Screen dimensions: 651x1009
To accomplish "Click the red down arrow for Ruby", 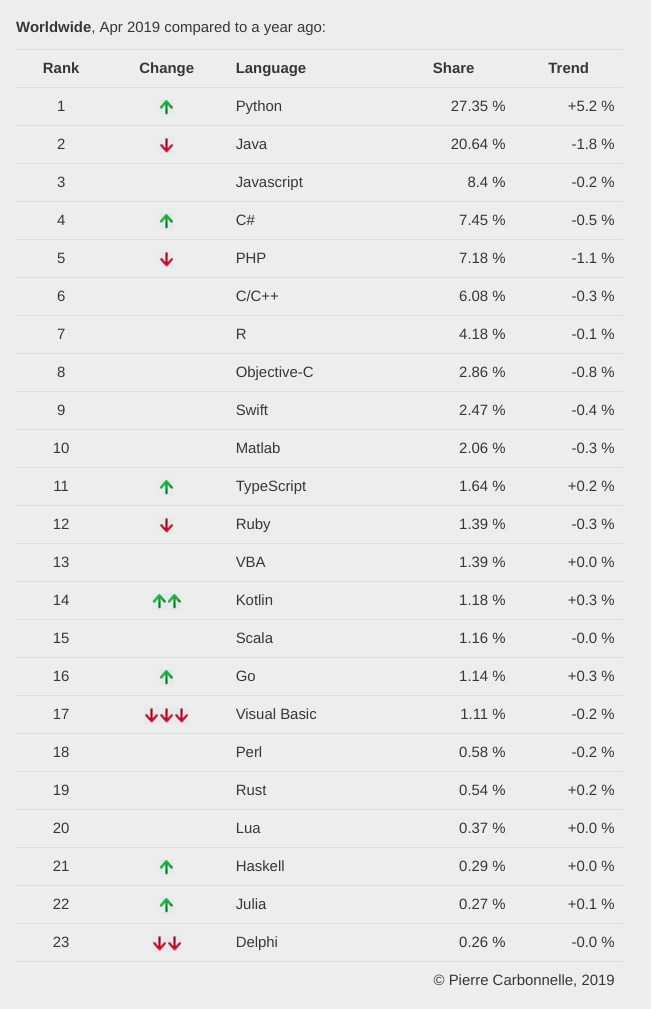I will coord(166,525).
